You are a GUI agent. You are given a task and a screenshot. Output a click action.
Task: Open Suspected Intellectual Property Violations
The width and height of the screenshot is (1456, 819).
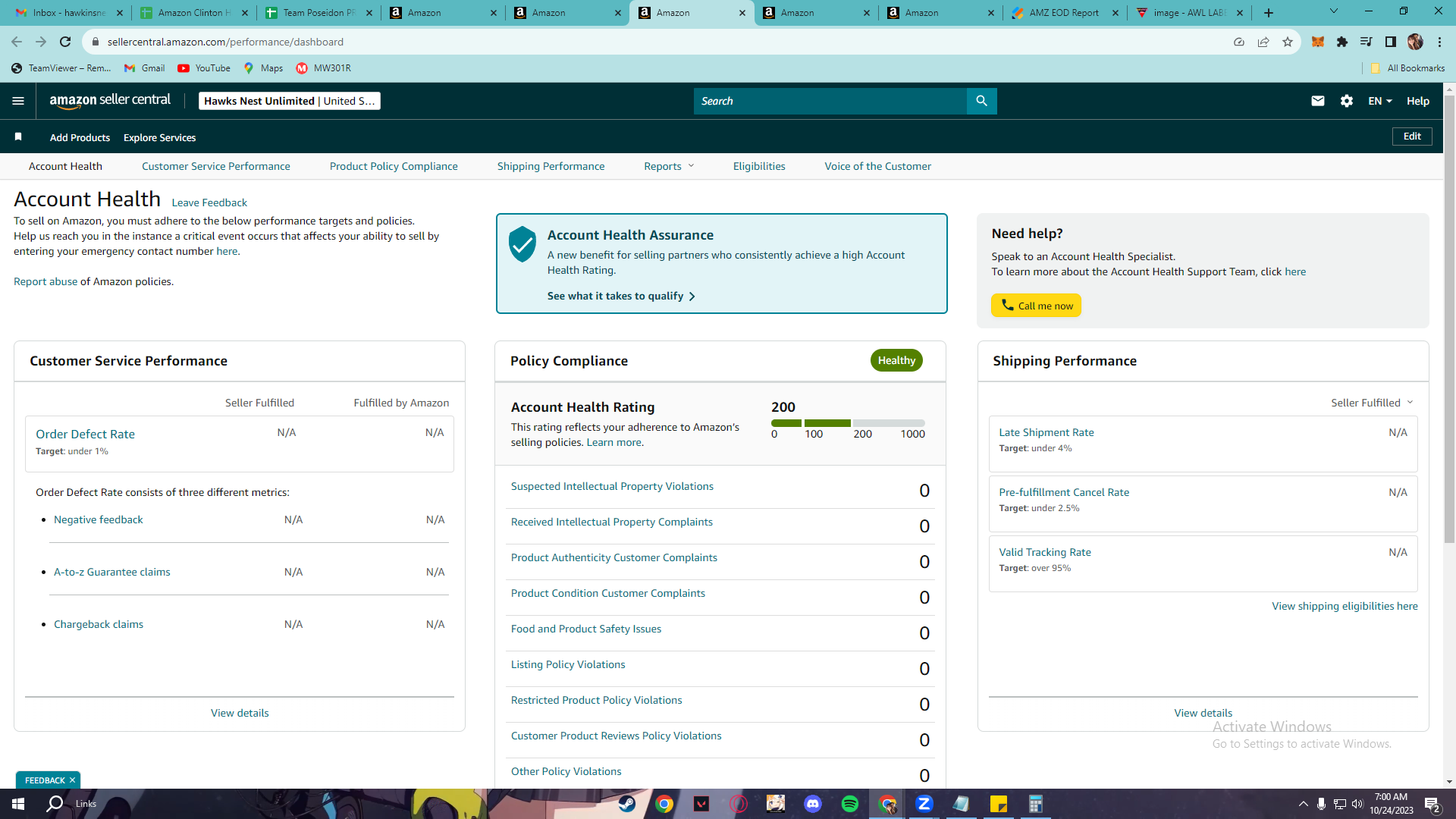coord(612,486)
